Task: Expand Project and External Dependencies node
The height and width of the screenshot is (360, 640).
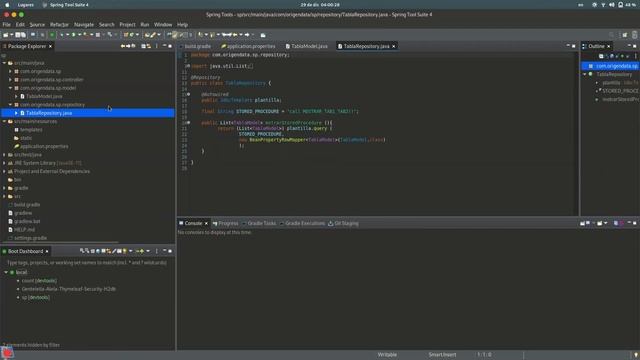Action: pyautogui.click(x=4, y=171)
